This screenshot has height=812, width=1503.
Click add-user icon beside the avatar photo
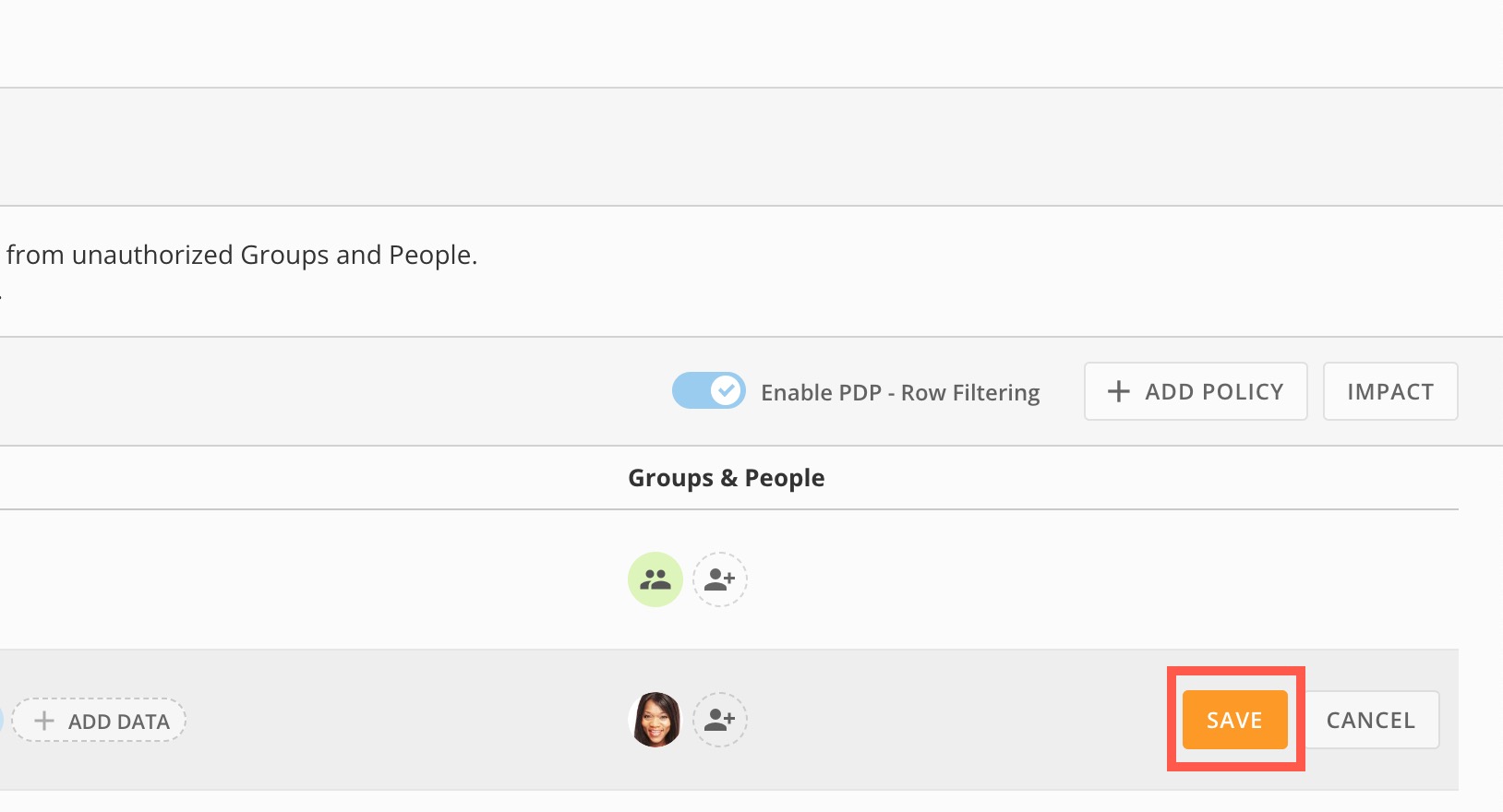pyautogui.click(x=720, y=720)
